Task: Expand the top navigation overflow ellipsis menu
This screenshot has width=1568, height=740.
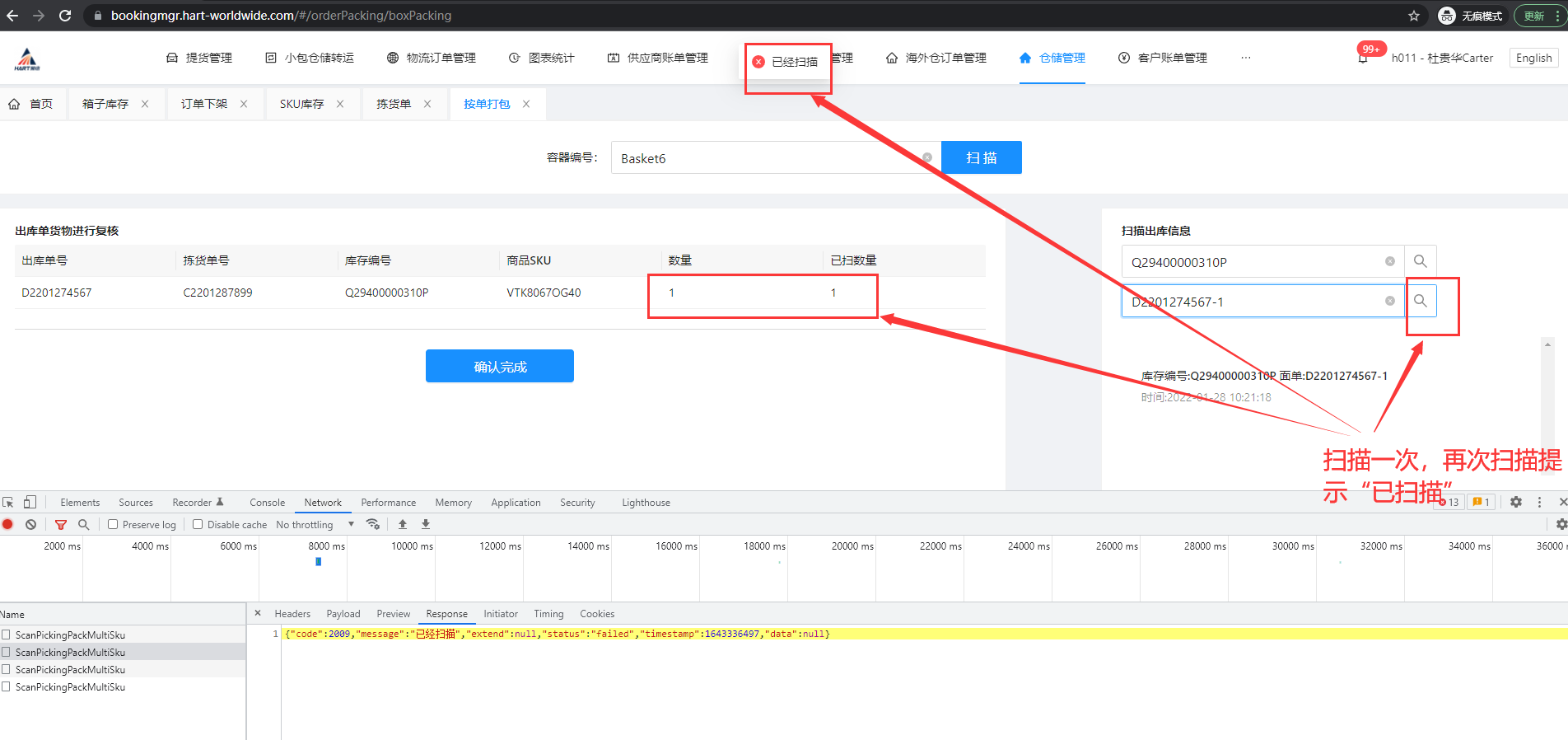Action: 1245,58
